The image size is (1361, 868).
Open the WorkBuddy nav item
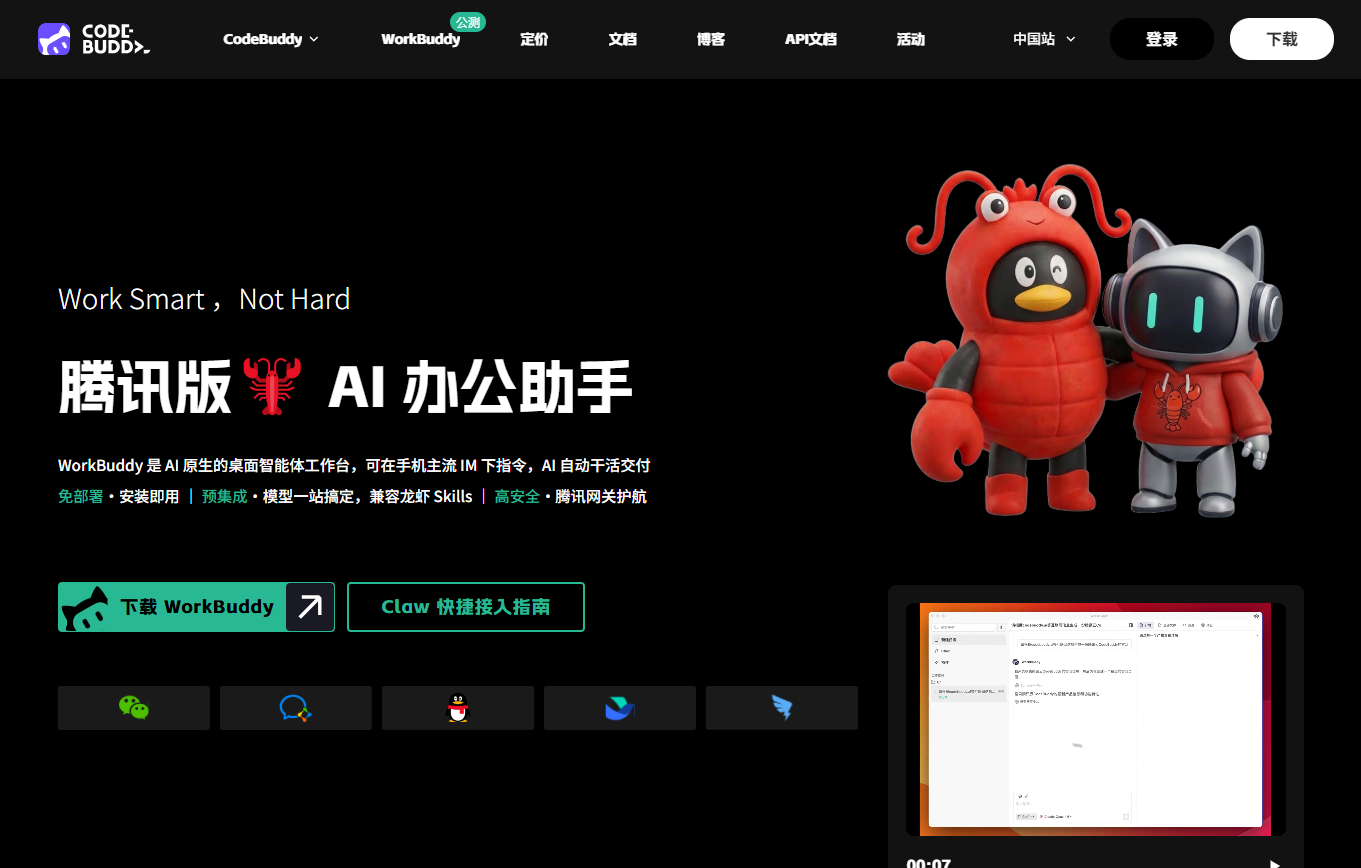pos(421,39)
